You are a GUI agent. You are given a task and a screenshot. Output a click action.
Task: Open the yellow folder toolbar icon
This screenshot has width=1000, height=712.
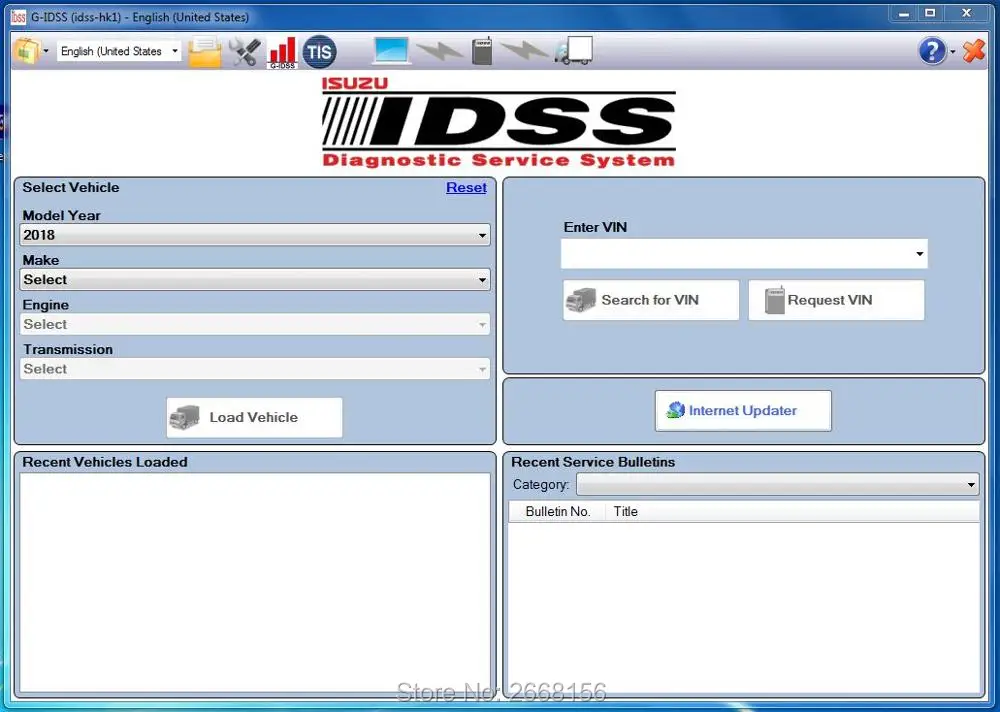tap(205, 52)
